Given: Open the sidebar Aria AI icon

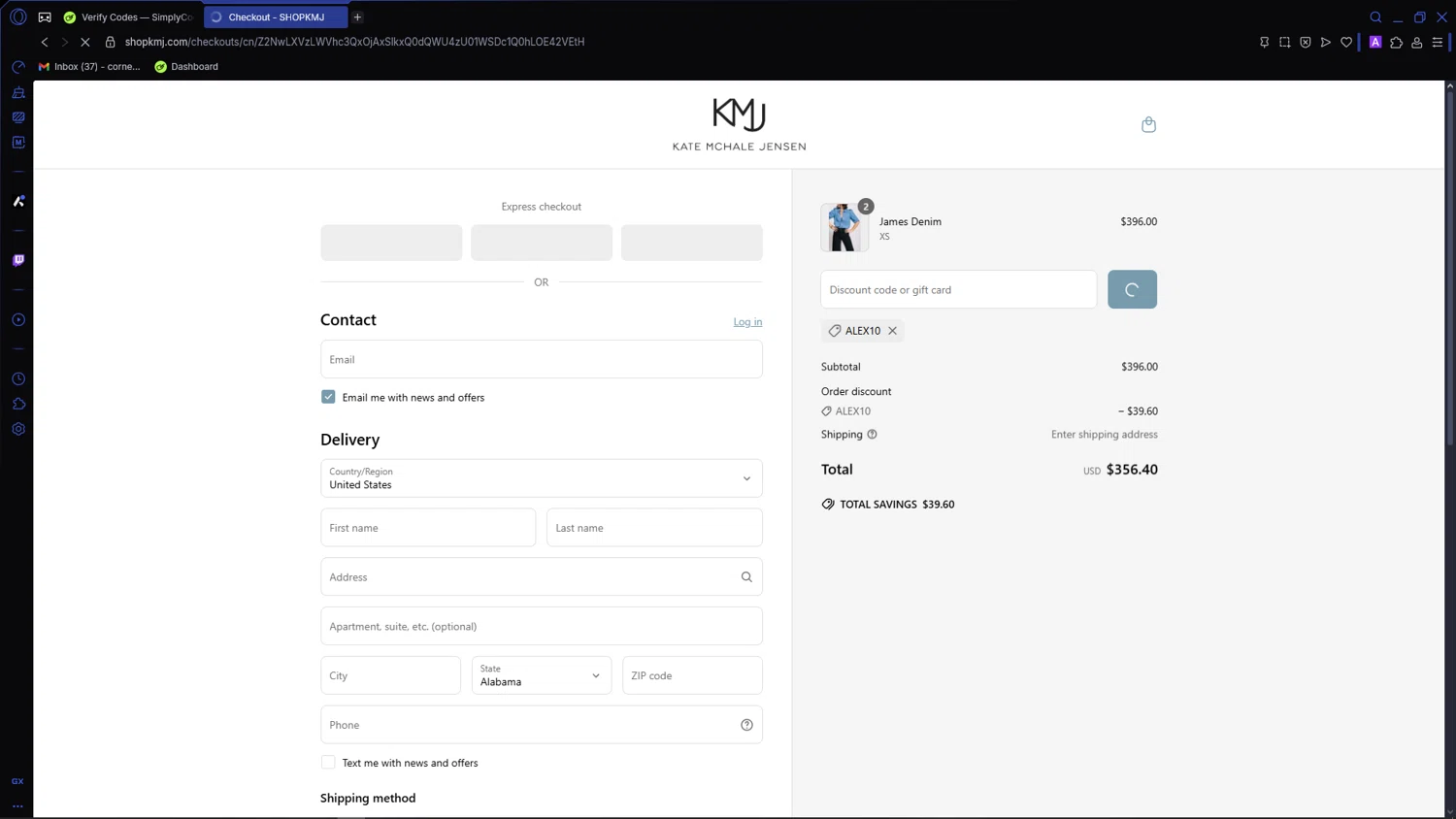Looking at the screenshot, I should 18,202.
